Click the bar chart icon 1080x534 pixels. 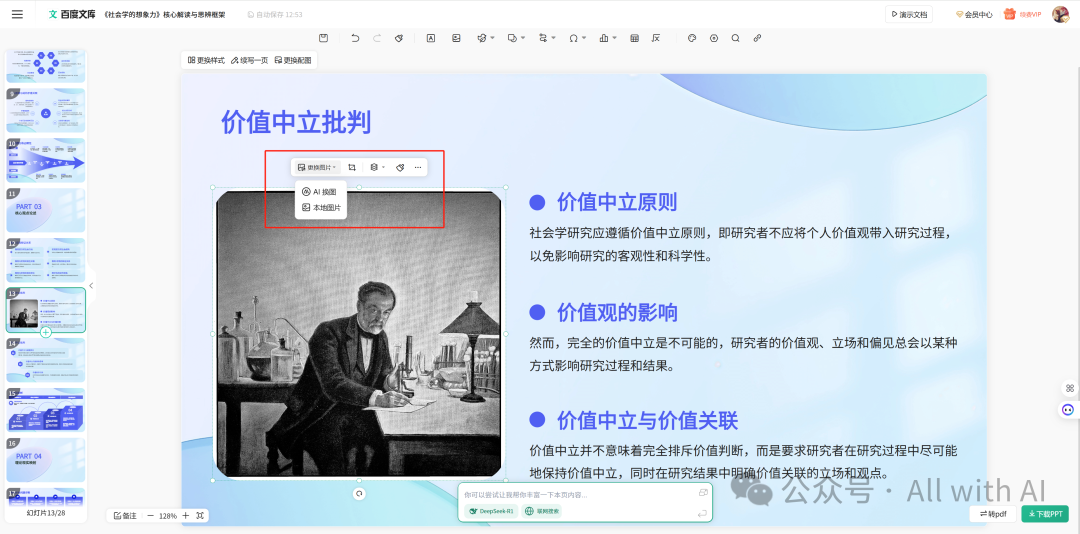[x=604, y=39]
